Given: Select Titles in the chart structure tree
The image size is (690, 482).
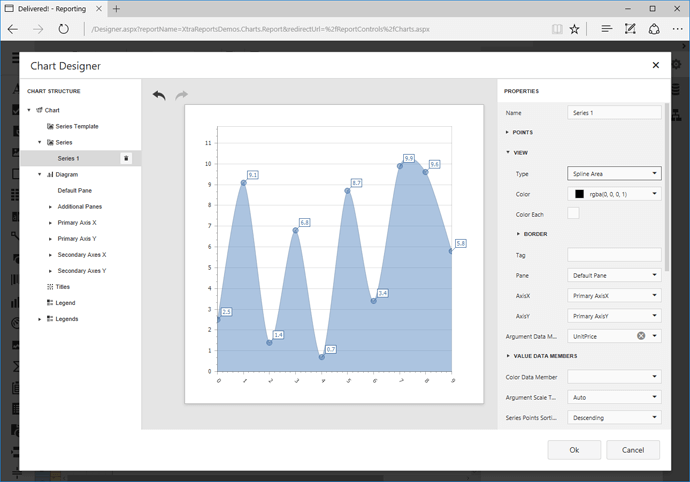Looking at the screenshot, I should 63,286.
